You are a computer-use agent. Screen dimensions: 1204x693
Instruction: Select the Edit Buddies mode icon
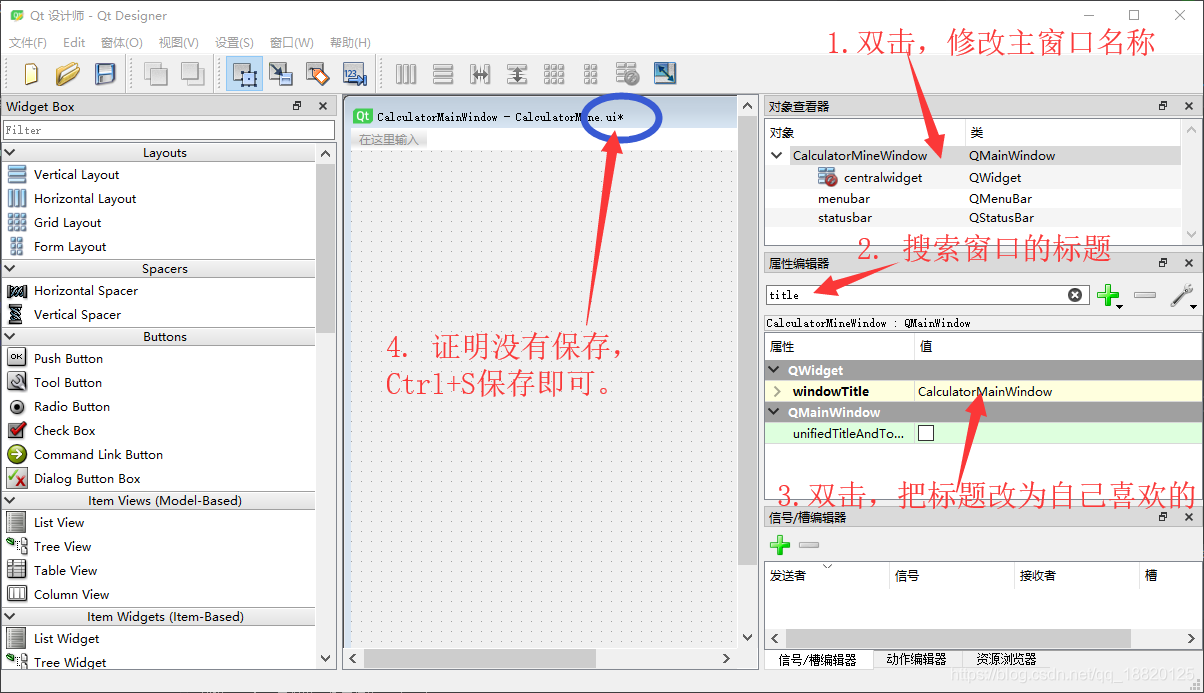tap(317, 73)
